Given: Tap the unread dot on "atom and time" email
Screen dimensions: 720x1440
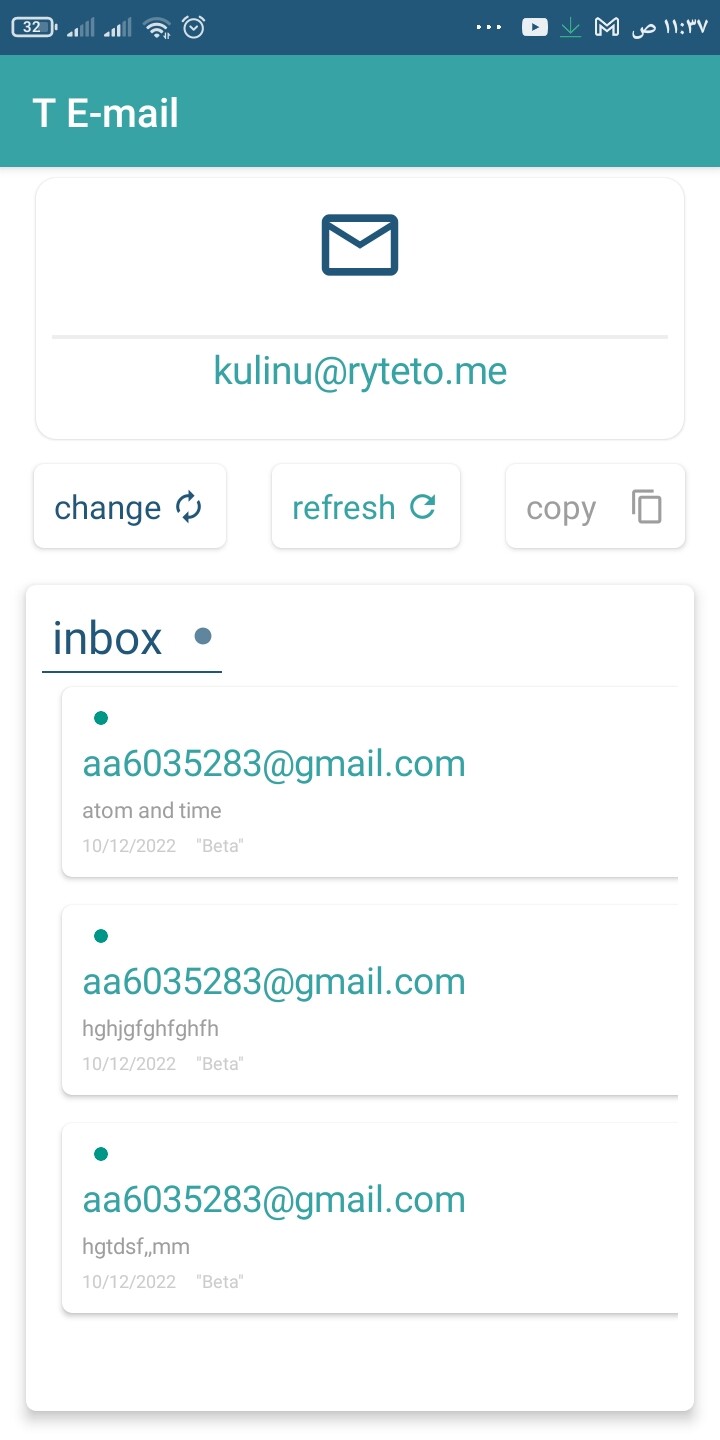Looking at the screenshot, I should pos(100,717).
